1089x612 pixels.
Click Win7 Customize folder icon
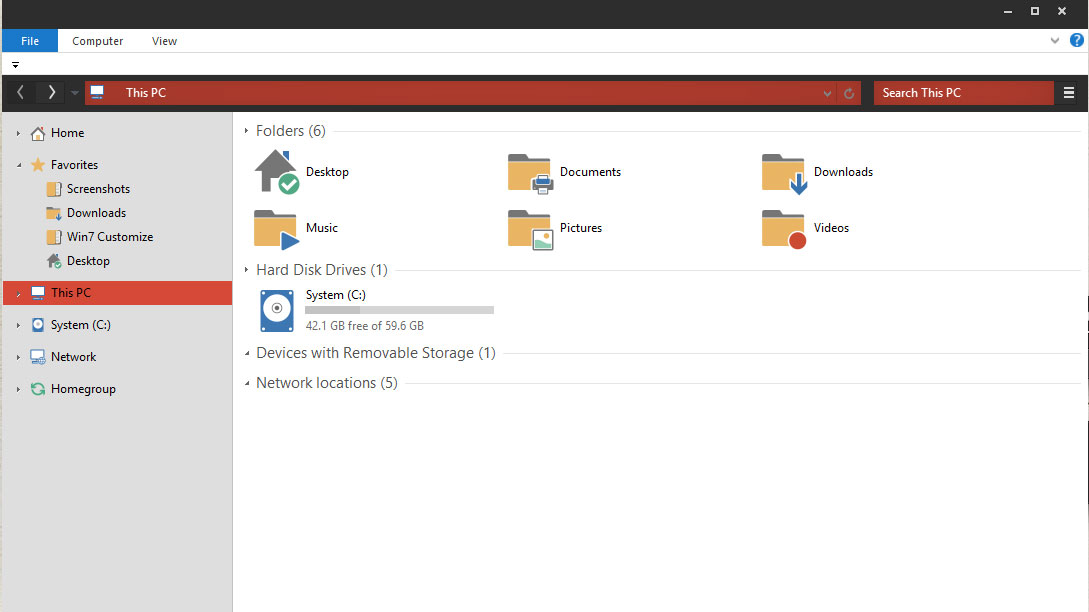click(53, 237)
